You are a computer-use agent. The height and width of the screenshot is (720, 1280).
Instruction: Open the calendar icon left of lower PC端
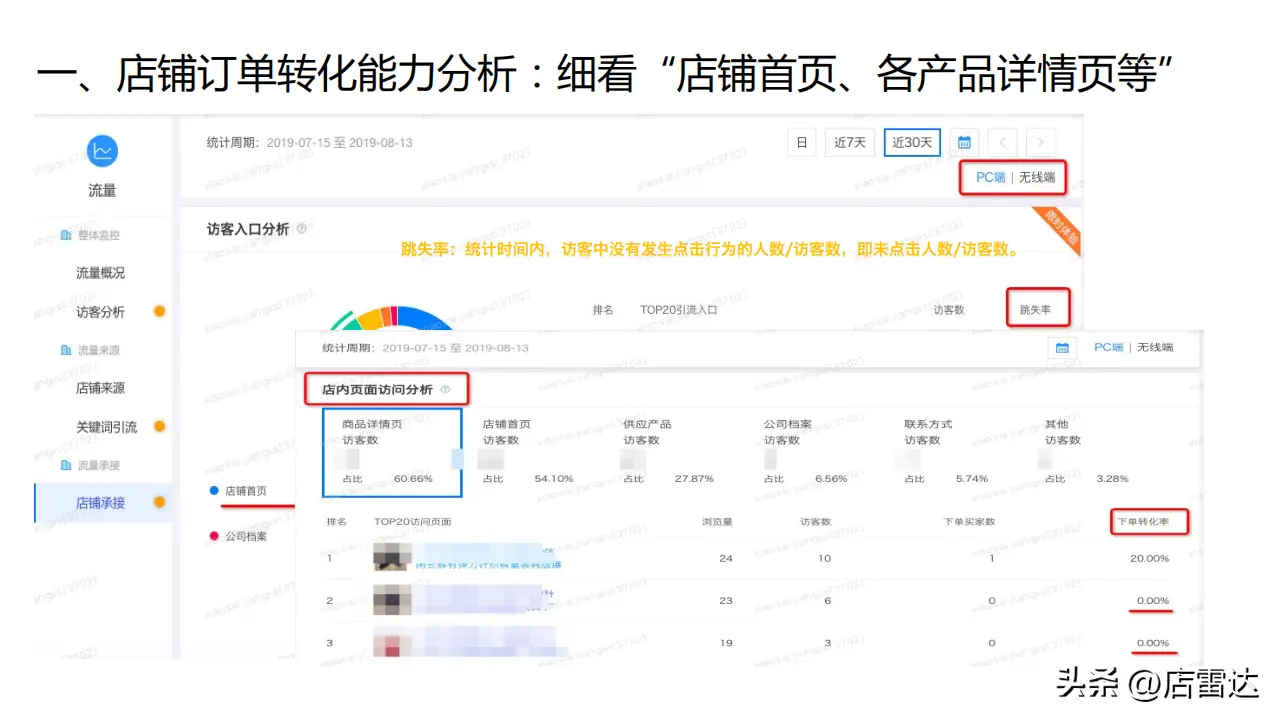click(x=1061, y=348)
